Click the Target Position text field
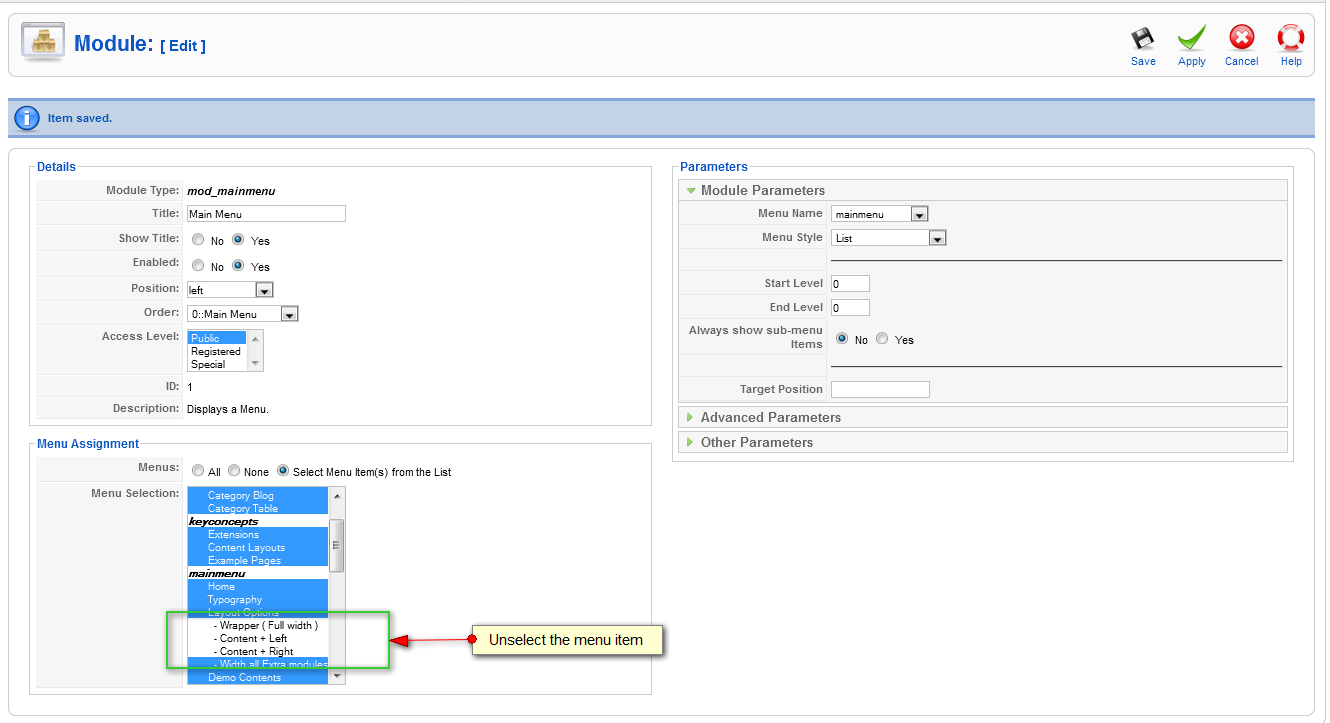This screenshot has height=723, width=1330. (880, 389)
